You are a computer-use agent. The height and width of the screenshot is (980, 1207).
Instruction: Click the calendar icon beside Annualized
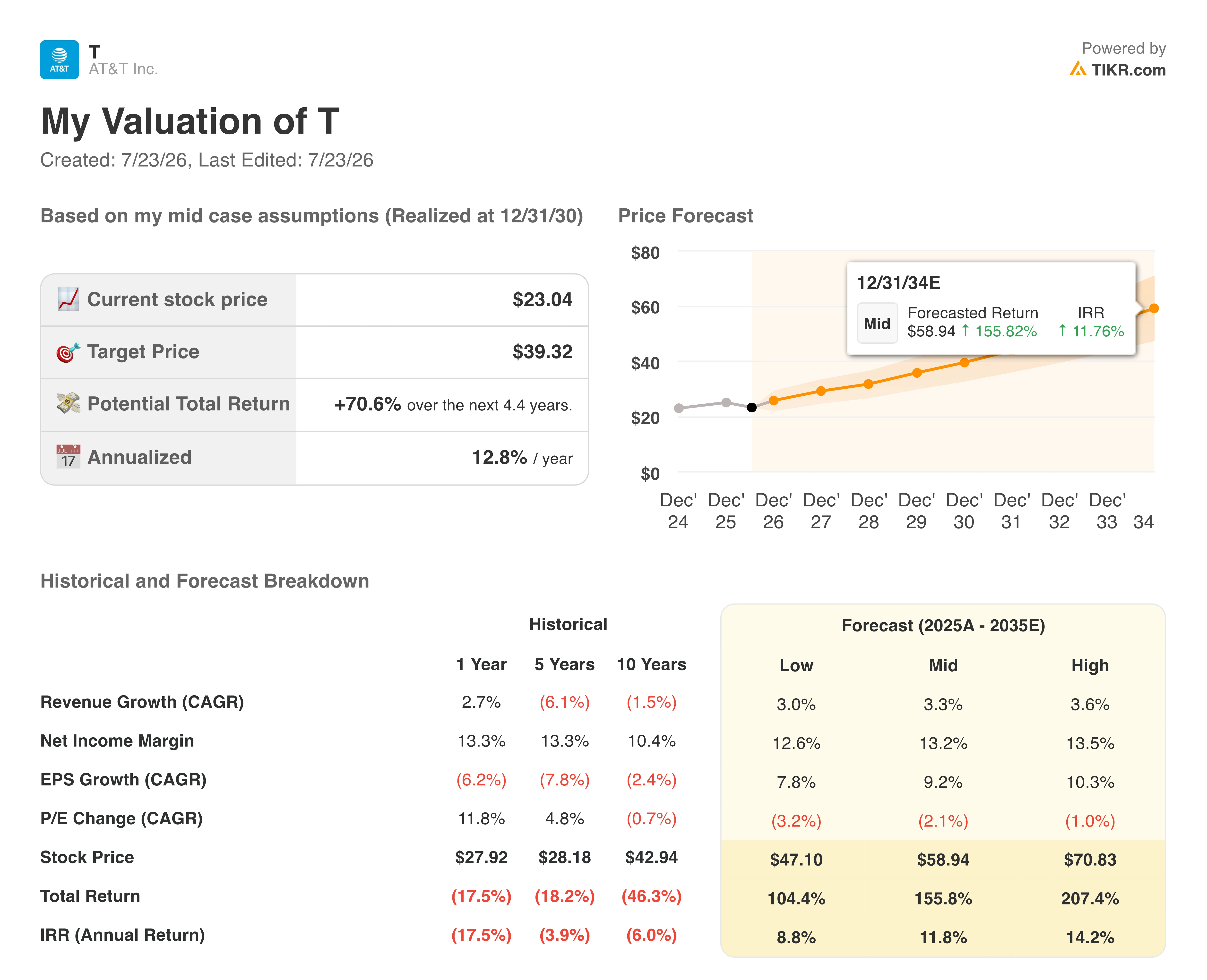[x=68, y=457]
